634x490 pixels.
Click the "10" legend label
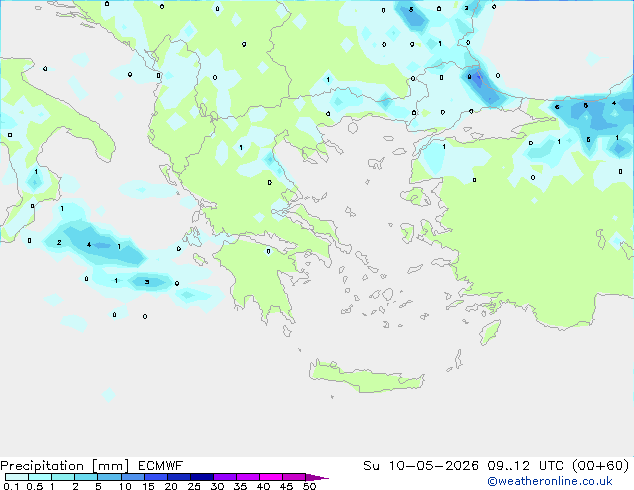pos(125,486)
